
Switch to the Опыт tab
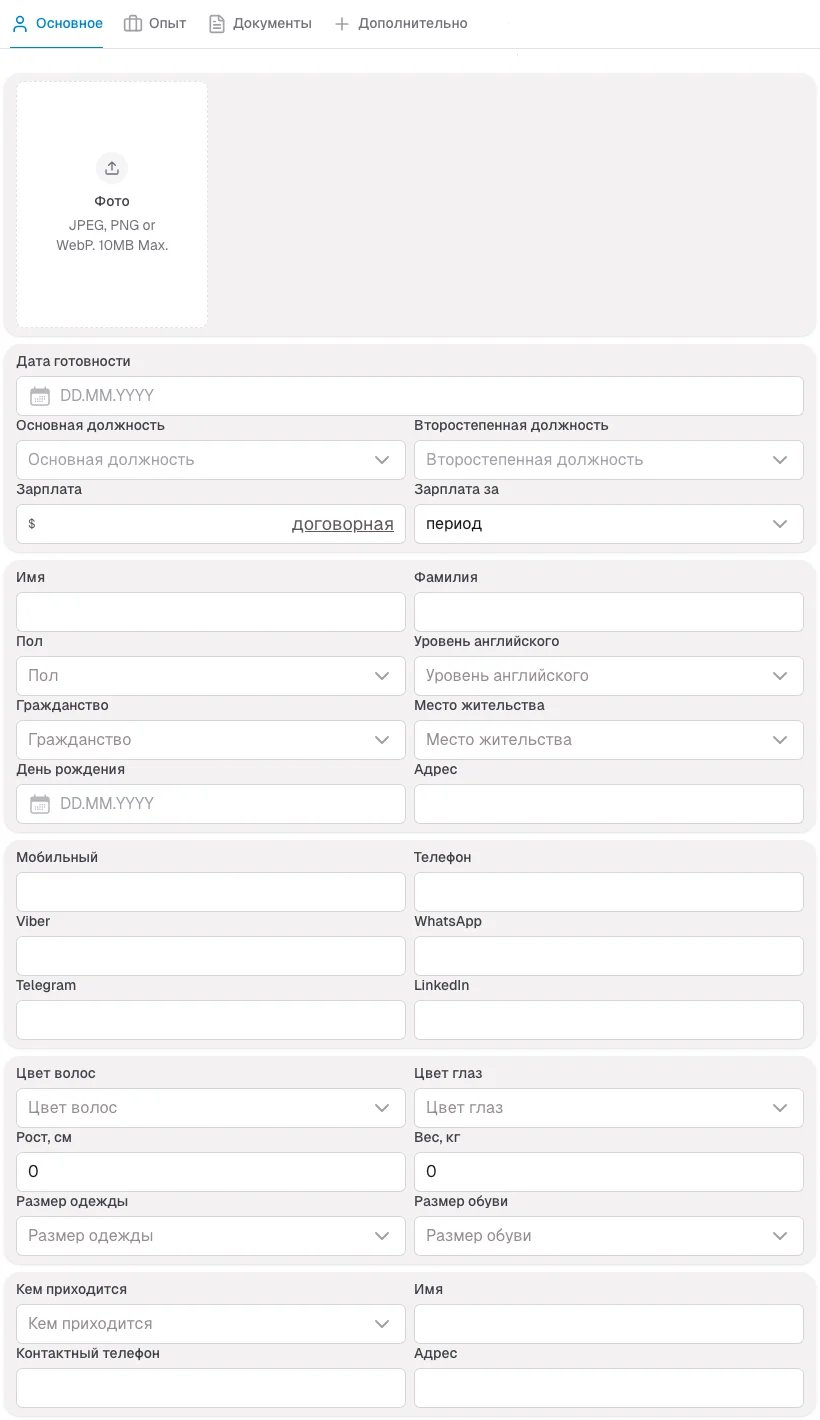point(166,23)
